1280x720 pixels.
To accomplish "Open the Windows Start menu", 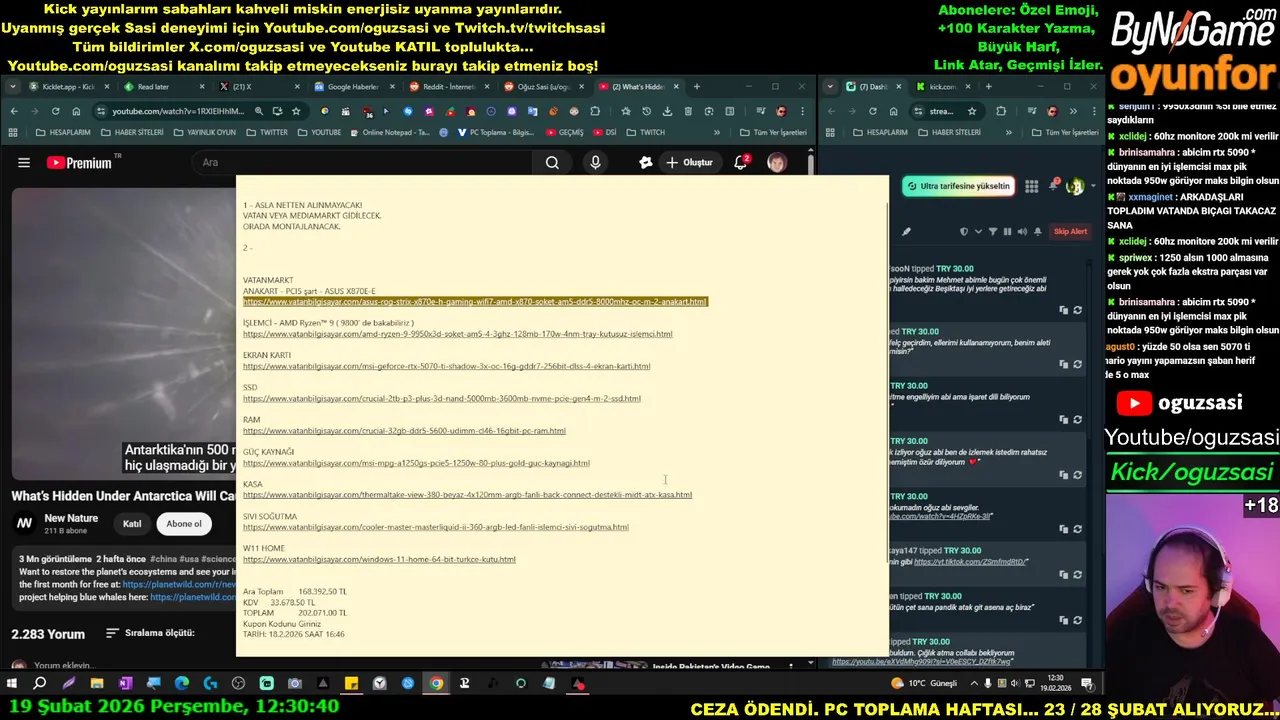I will click(x=12, y=684).
